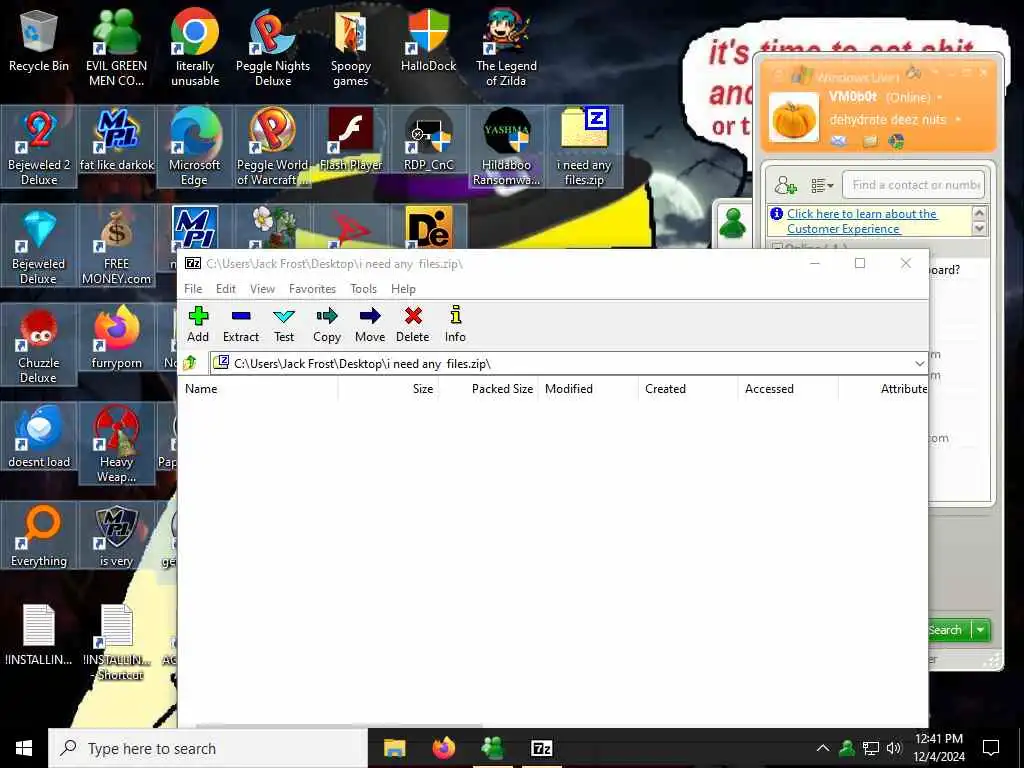Sort by Accessed column header
This screenshot has height=768, width=1024.
pos(788,389)
